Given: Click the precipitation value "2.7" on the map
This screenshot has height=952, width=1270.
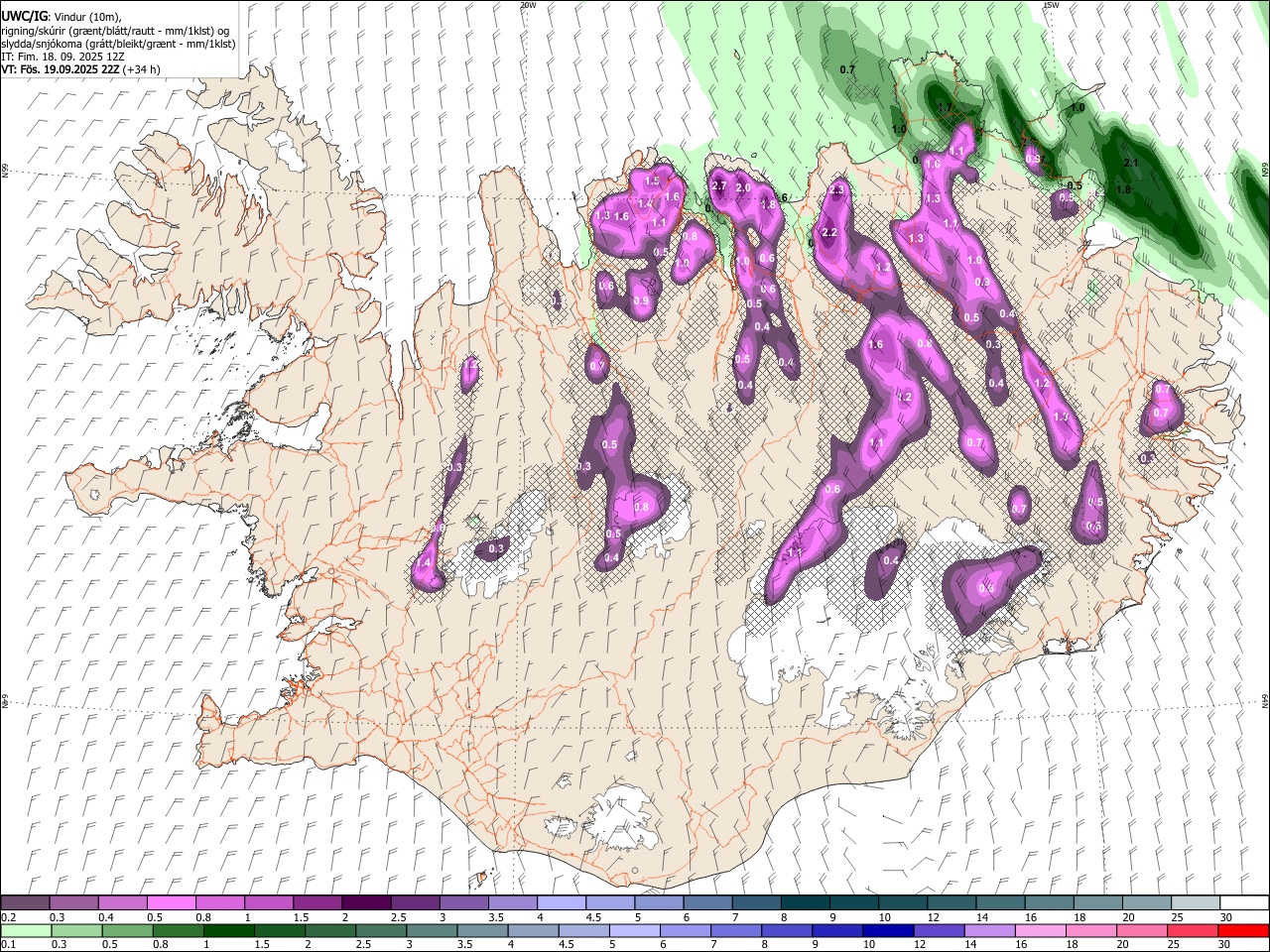Looking at the screenshot, I should click(720, 186).
